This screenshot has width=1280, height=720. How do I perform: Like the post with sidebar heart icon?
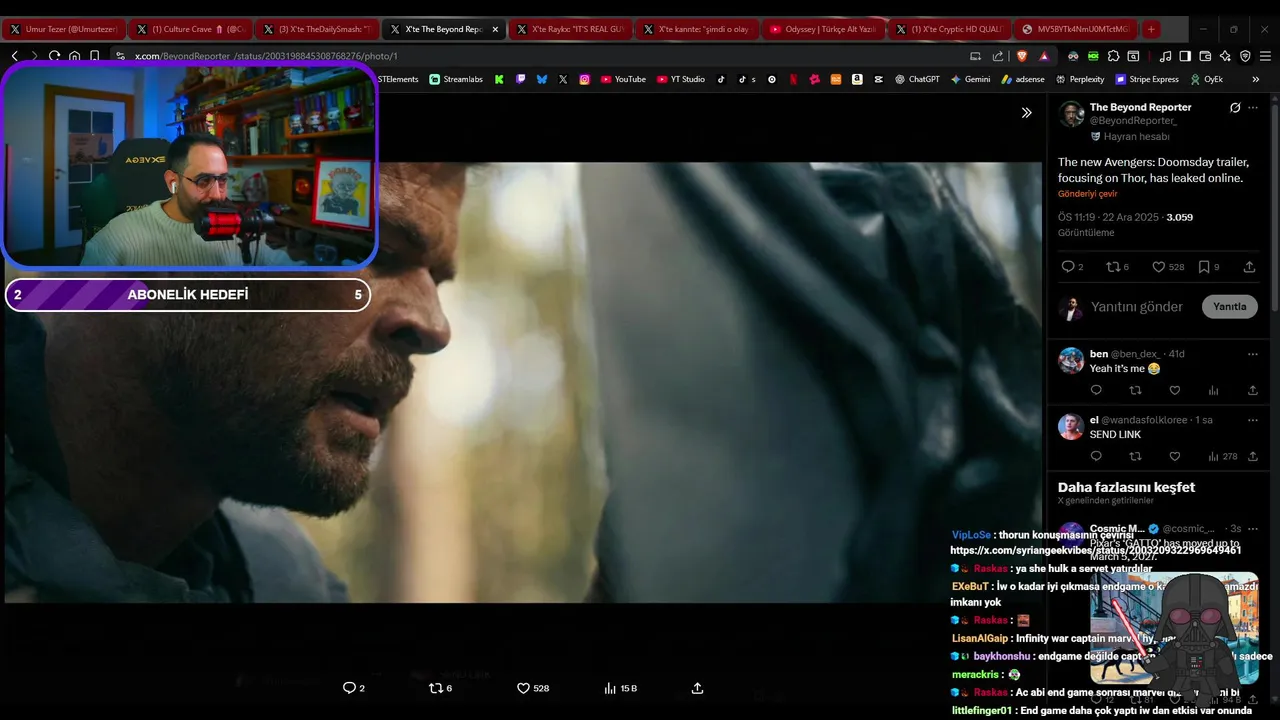[1159, 267]
